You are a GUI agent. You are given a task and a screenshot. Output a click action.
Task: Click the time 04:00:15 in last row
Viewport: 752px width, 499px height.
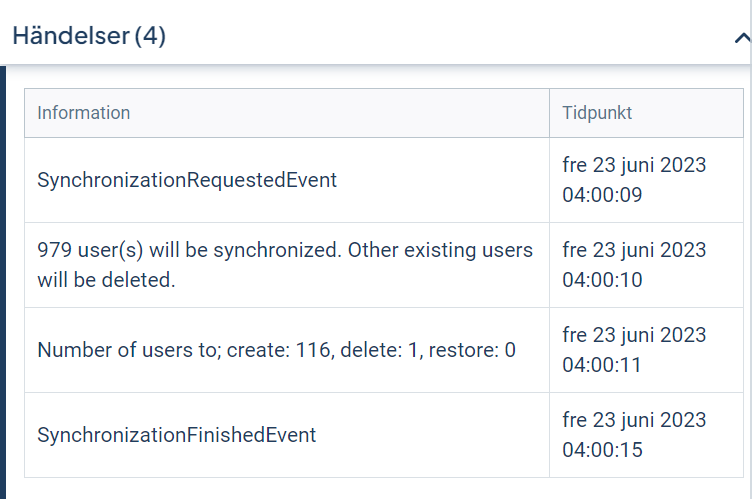[x=602, y=450]
